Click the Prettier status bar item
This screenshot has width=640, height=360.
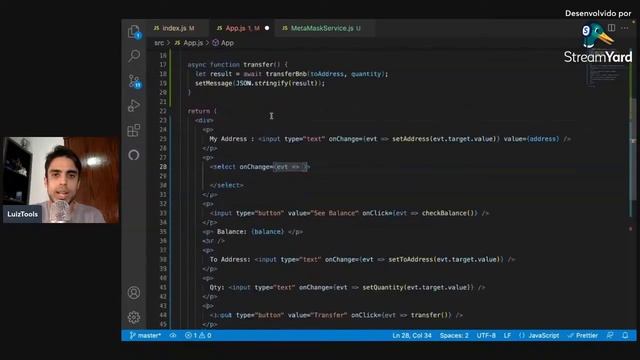pyautogui.click(x=583, y=335)
